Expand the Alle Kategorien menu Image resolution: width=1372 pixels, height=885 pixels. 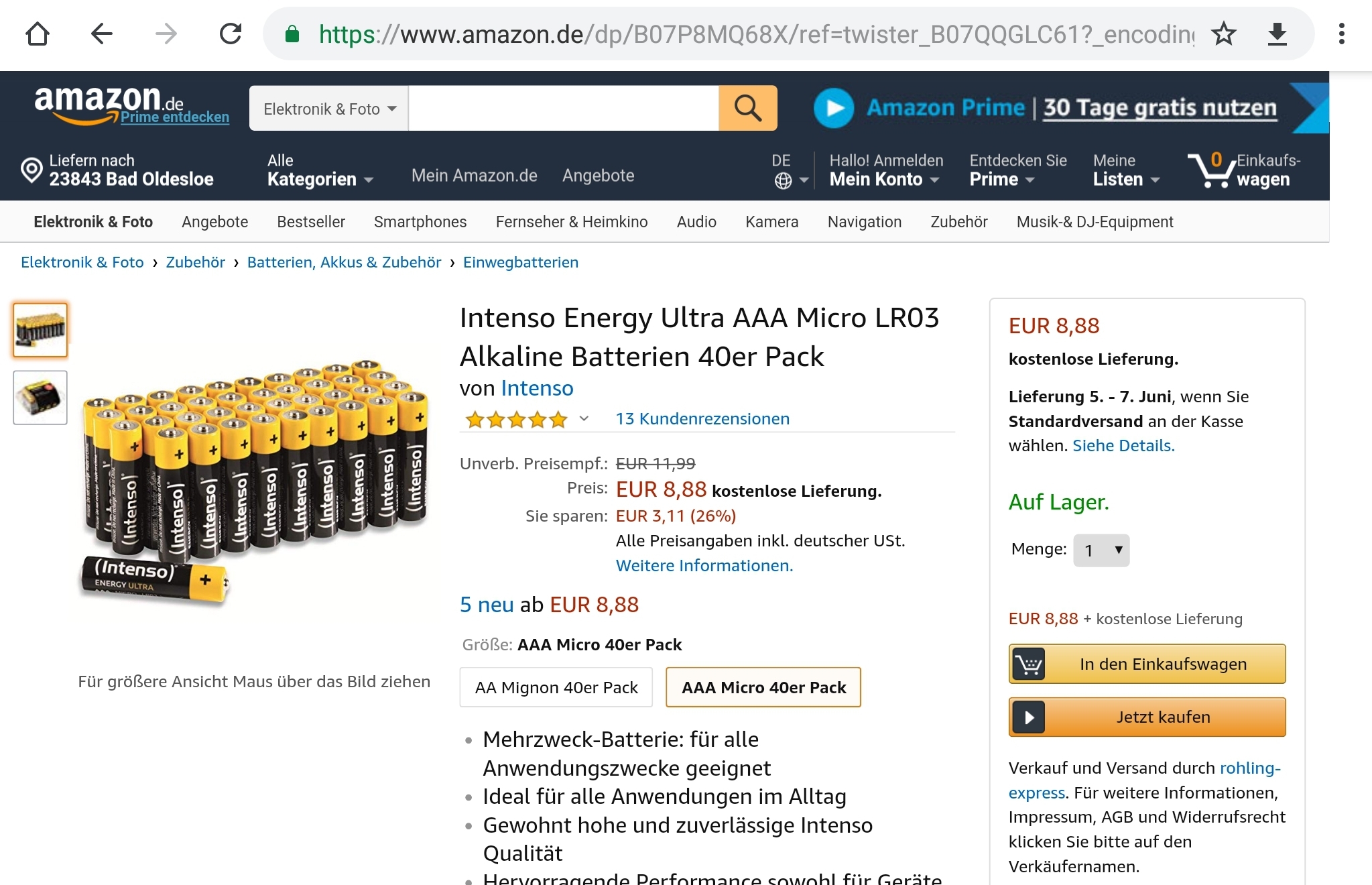(320, 171)
